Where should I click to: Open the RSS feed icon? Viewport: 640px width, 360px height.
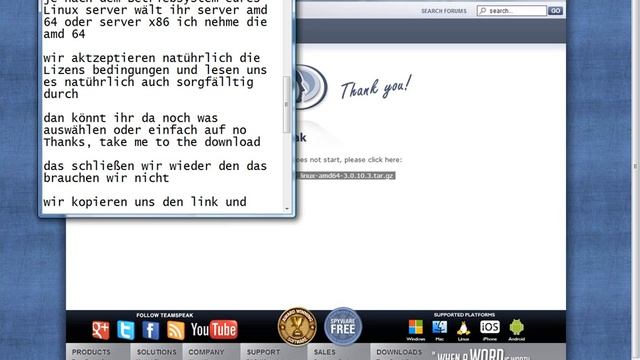(x=176, y=330)
